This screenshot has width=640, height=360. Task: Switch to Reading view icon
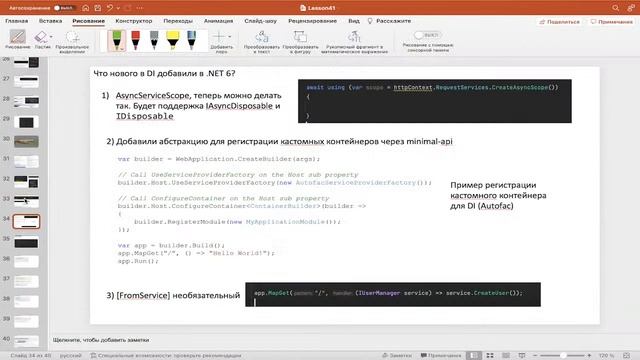pos(506,356)
